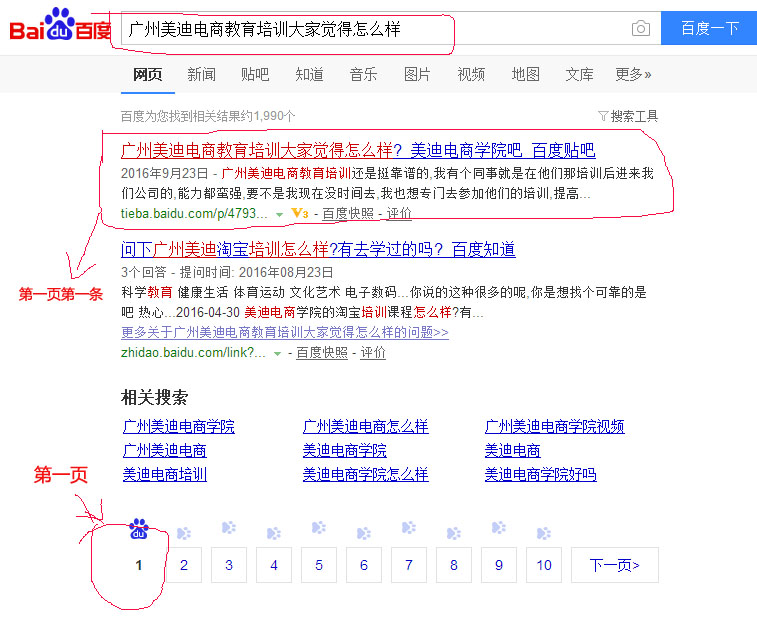This screenshot has width=757, height=623.
Task: Open the 知道 tab
Action: coord(309,74)
